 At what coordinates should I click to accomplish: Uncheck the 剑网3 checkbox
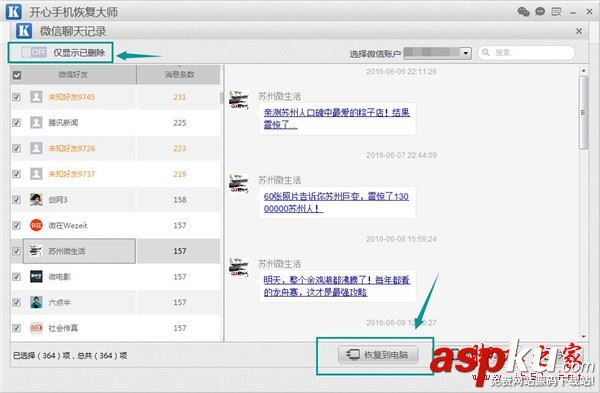pos(16,200)
